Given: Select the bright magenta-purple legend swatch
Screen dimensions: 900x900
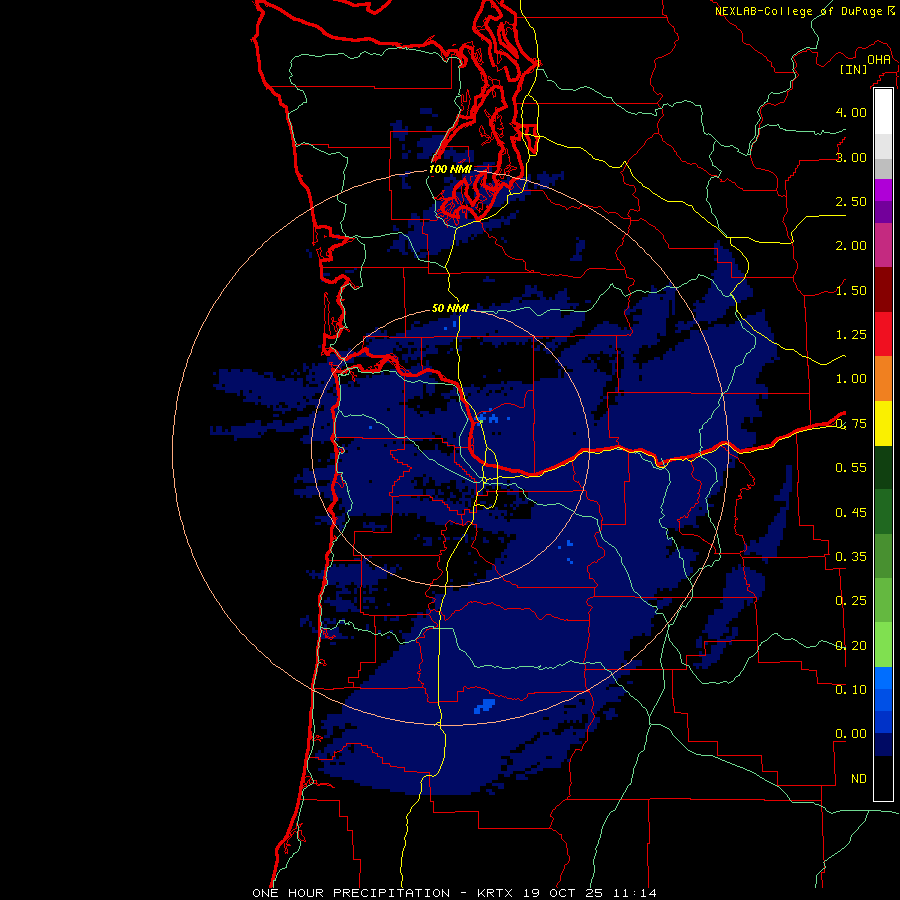Looking at the screenshot, I should (x=883, y=190).
